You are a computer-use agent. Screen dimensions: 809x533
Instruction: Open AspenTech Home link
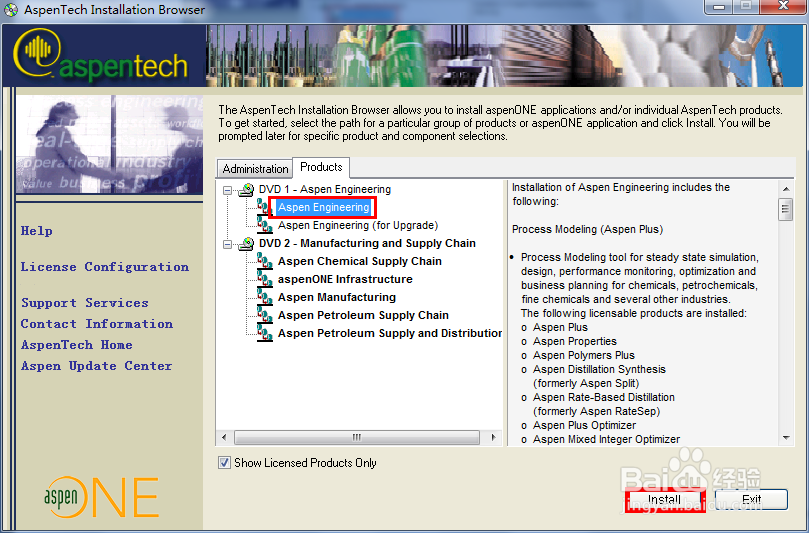pyautogui.click(x=77, y=345)
